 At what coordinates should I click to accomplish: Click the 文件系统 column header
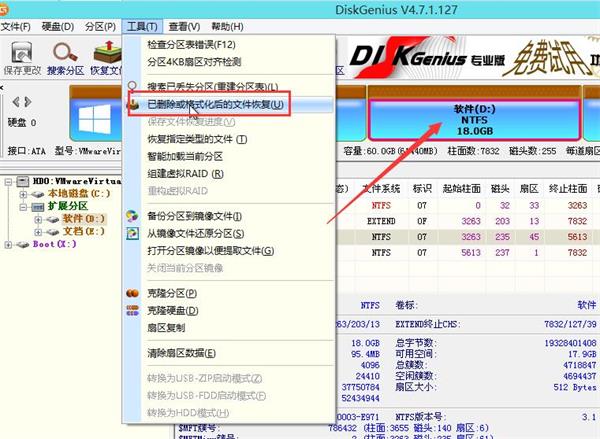(x=381, y=188)
